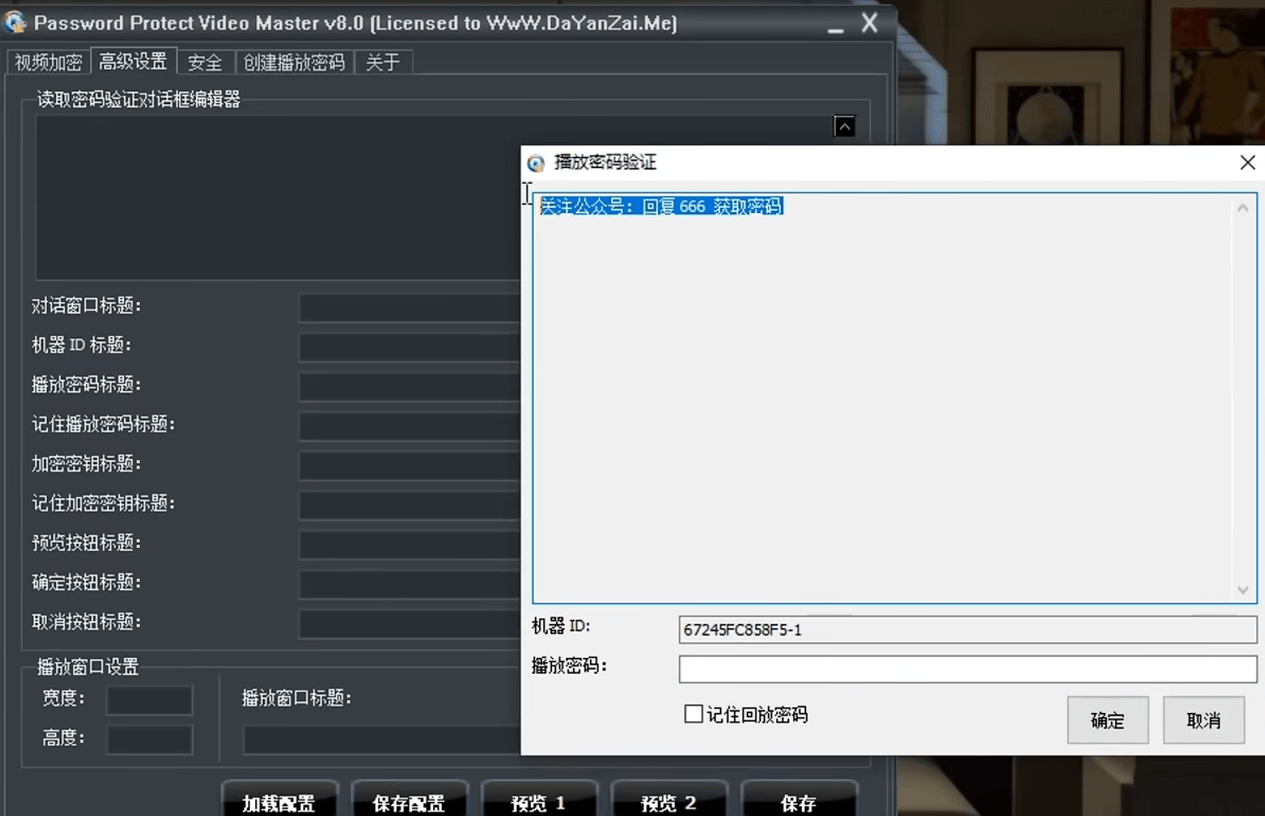Close the 播放密码验证 dialog

tap(1247, 163)
